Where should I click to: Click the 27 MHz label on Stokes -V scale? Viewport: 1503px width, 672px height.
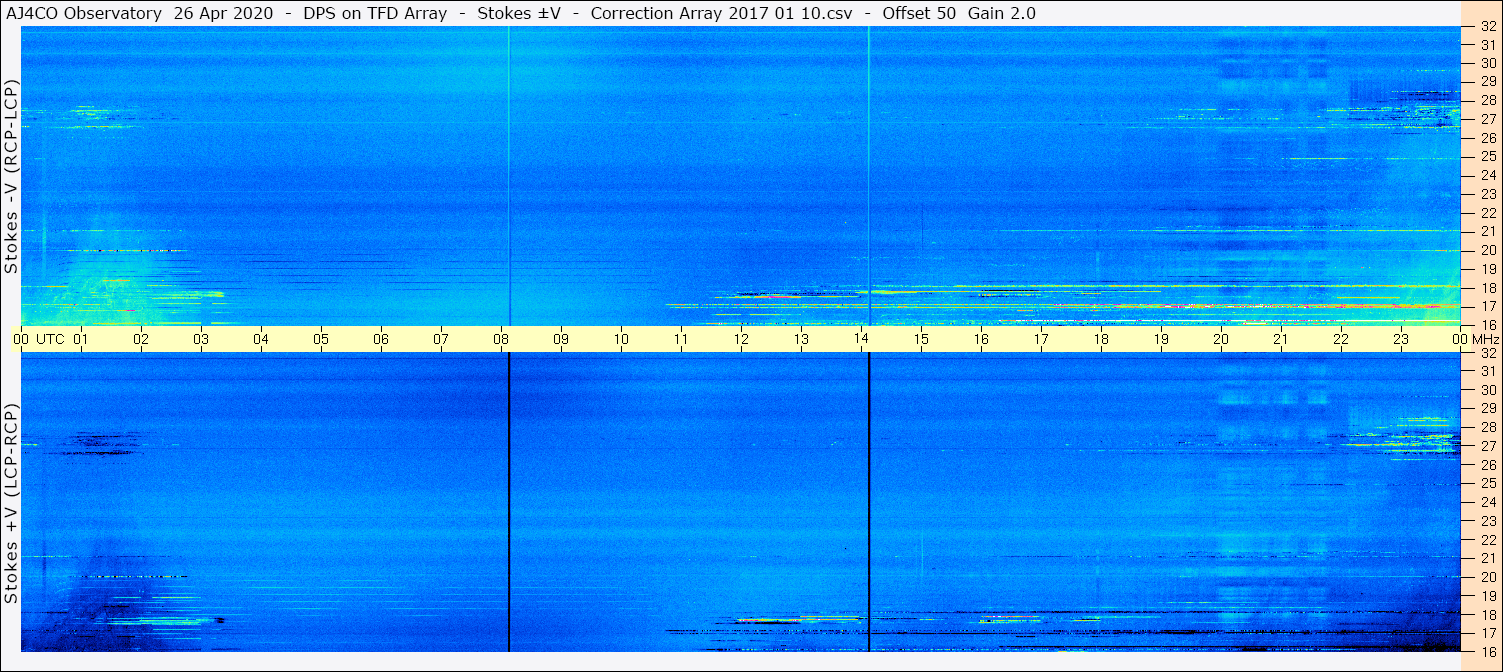[x=1487, y=119]
